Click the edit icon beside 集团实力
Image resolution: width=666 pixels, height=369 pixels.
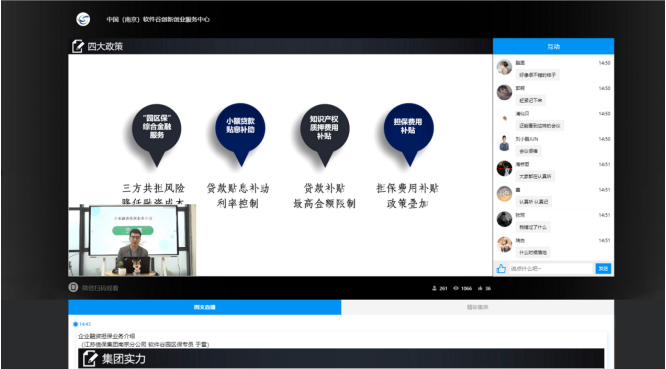pos(90,359)
